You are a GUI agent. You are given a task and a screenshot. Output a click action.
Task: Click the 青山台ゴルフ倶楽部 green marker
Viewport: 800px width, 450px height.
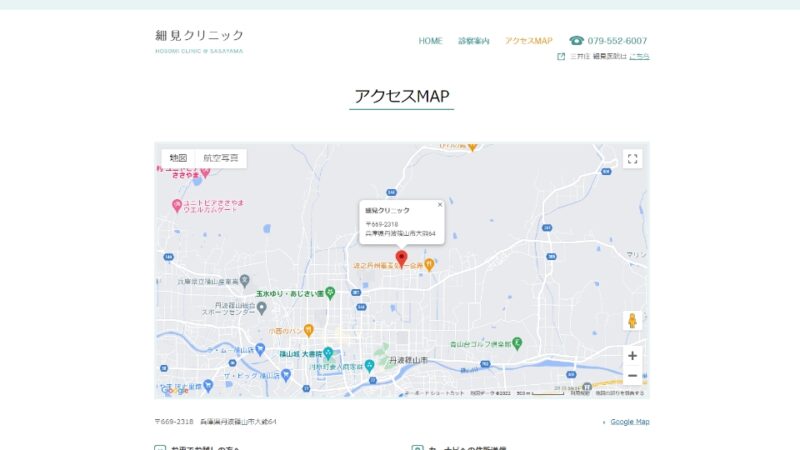pyautogui.click(x=517, y=343)
